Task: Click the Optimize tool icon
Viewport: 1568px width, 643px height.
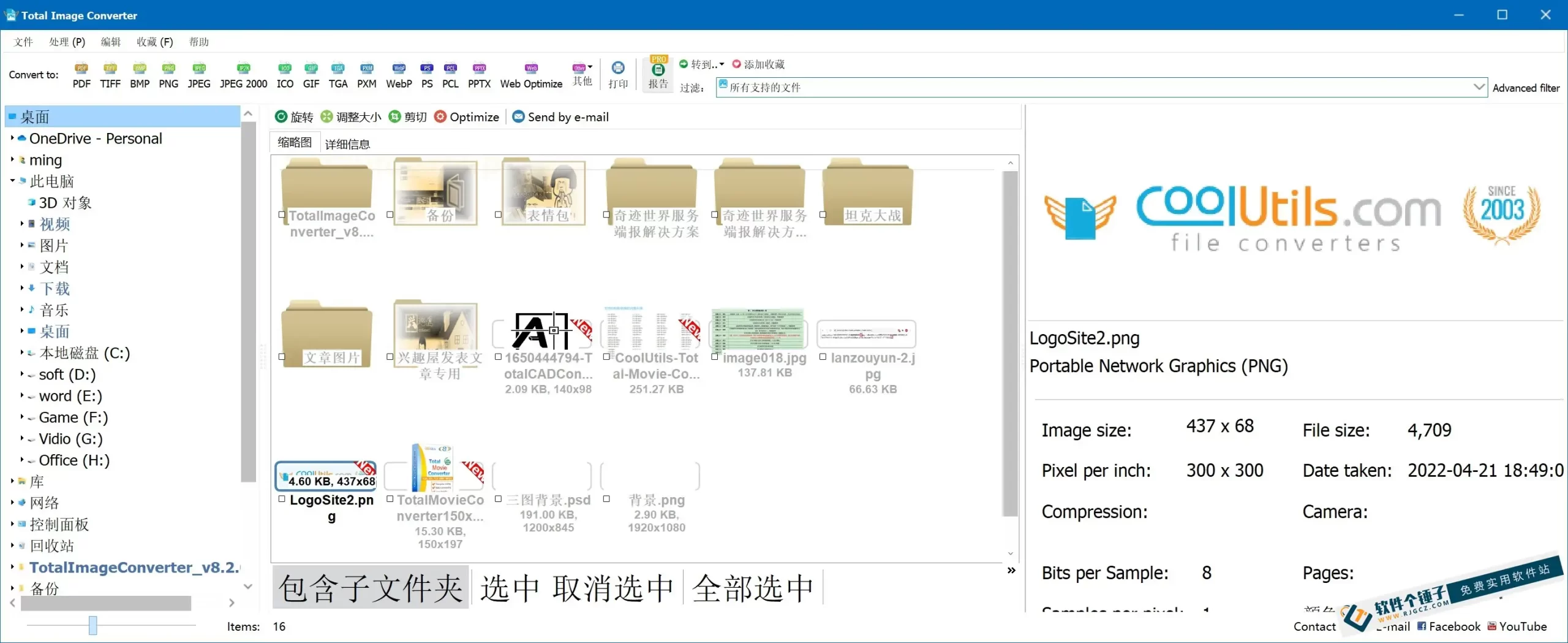Action: click(x=440, y=116)
